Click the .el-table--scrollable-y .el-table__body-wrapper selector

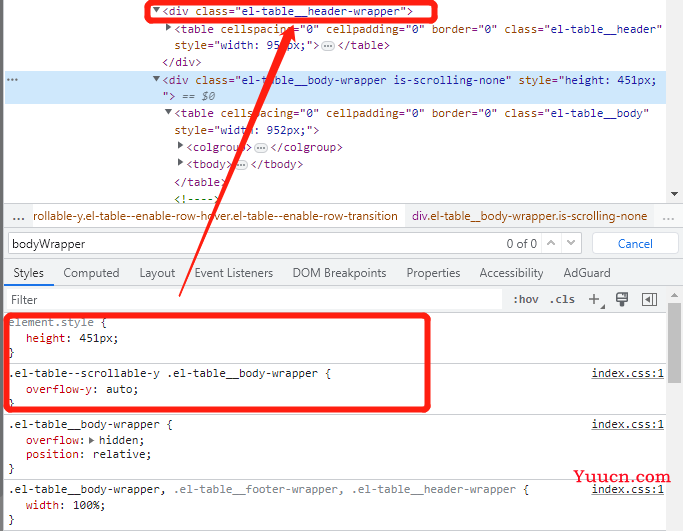coord(163,374)
